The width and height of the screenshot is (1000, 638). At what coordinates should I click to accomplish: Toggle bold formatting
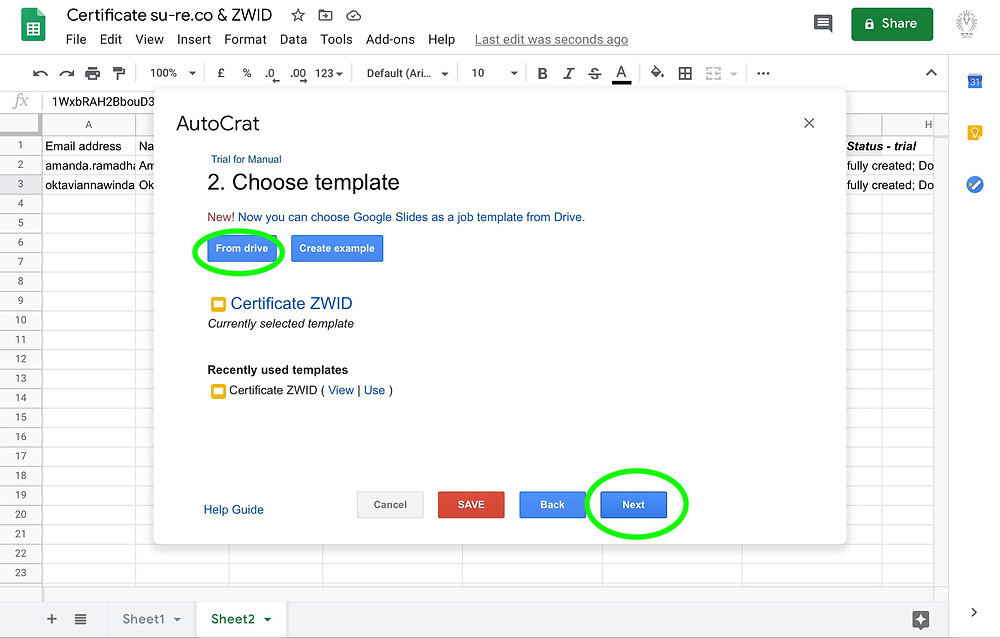pos(542,73)
